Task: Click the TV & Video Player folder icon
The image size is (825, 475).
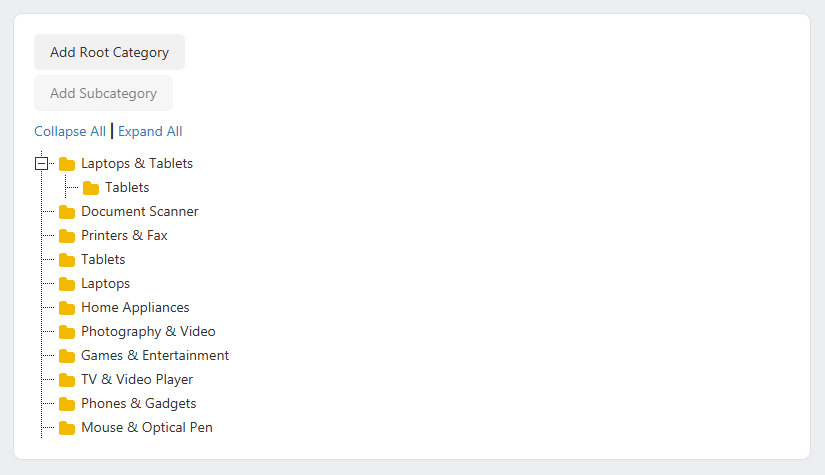Action: [x=67, y=380]
